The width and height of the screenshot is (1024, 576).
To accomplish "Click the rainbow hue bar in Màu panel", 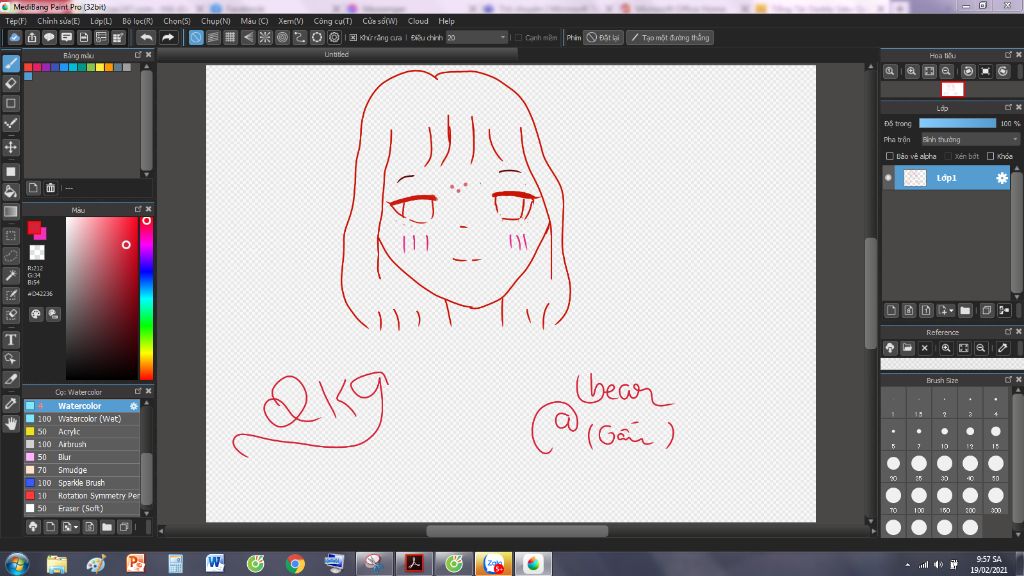I will coord(147,298).
